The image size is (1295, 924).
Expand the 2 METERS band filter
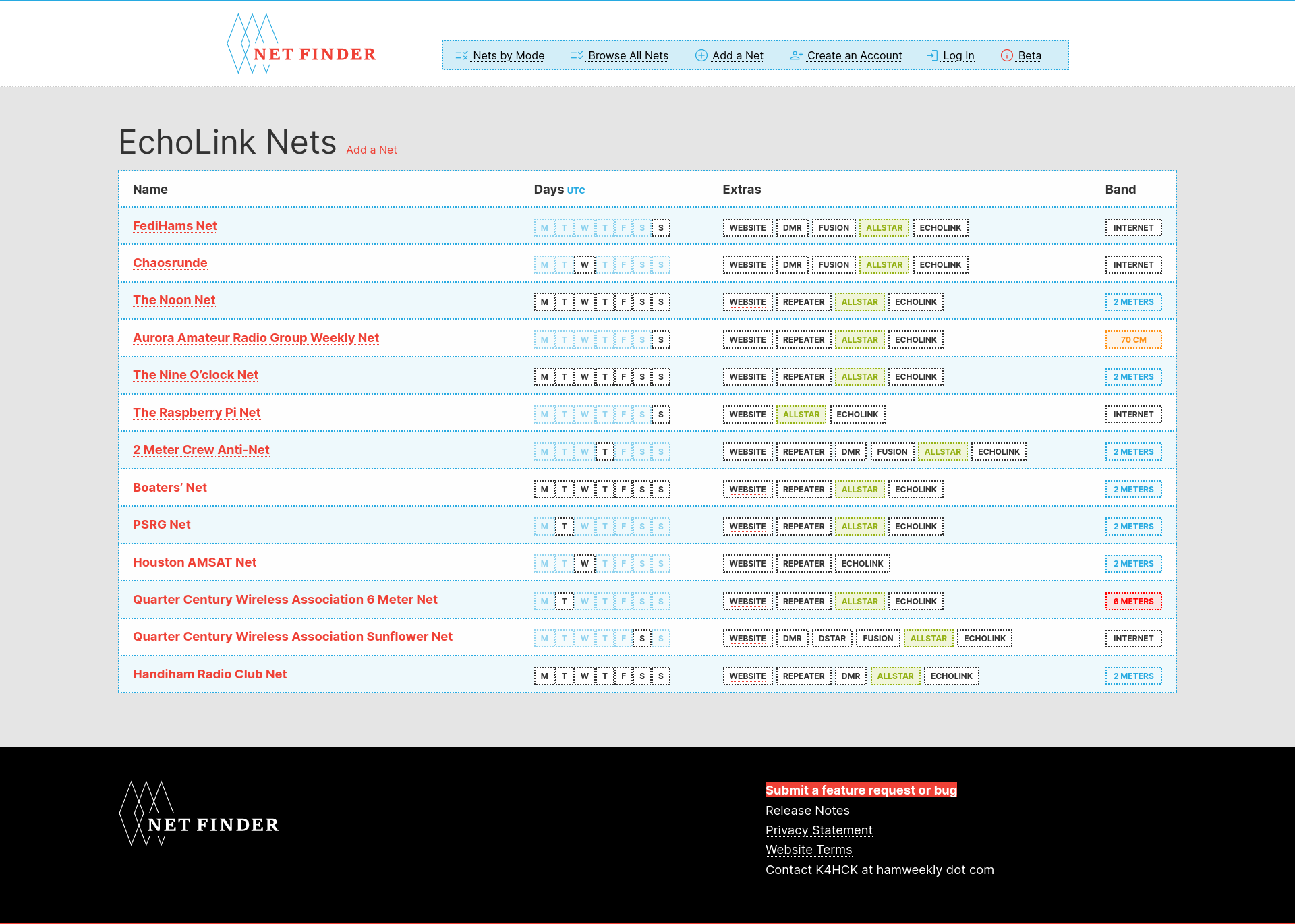(x=1133, y=302)
